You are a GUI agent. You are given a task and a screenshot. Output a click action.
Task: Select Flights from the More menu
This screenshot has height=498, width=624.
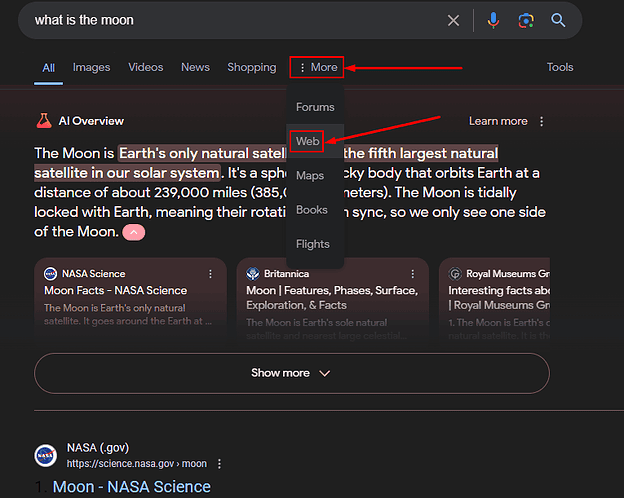point(313,244)
